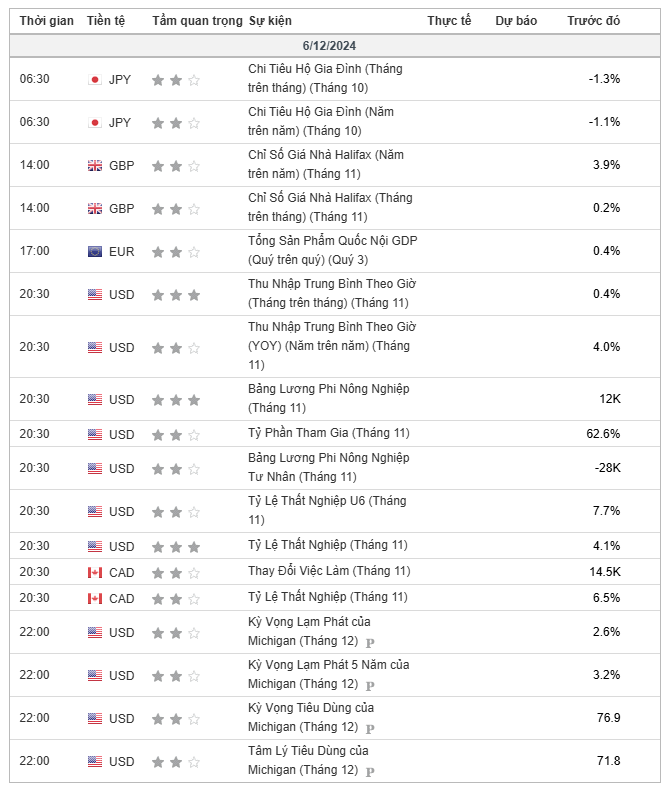Open Bảng Lương Phi Nông Nghiệp Tư Nhân event
665x793 pixels.
[x=328, y=467]
